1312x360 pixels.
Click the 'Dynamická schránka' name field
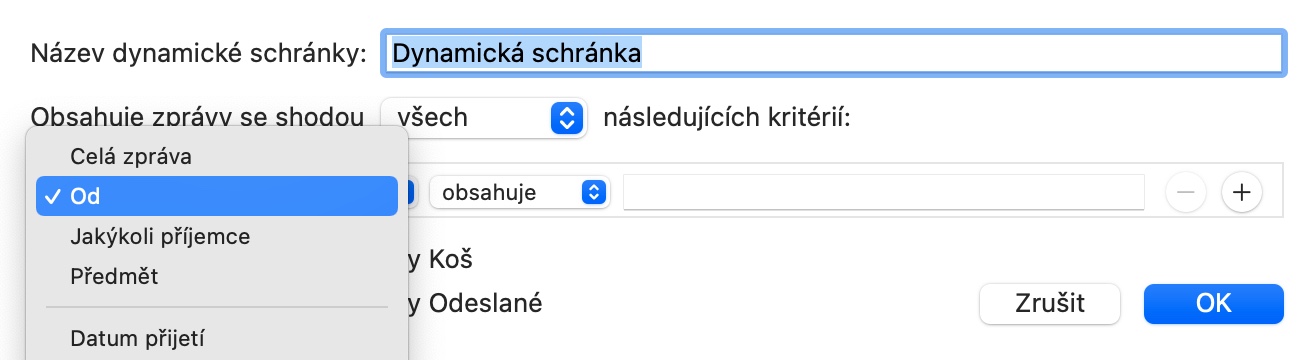tap(832, 53)
